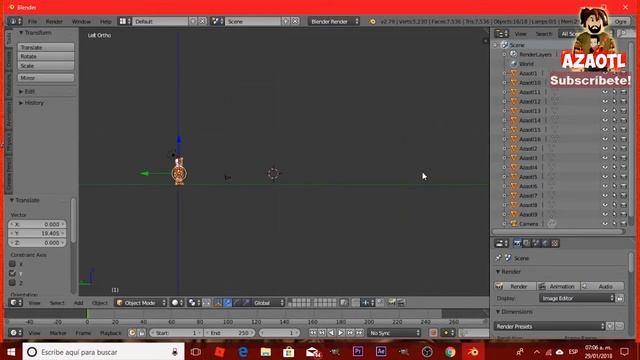This screenshot has height=360, width=640.
Task: Click the Scale button
Action: [46, 66]
